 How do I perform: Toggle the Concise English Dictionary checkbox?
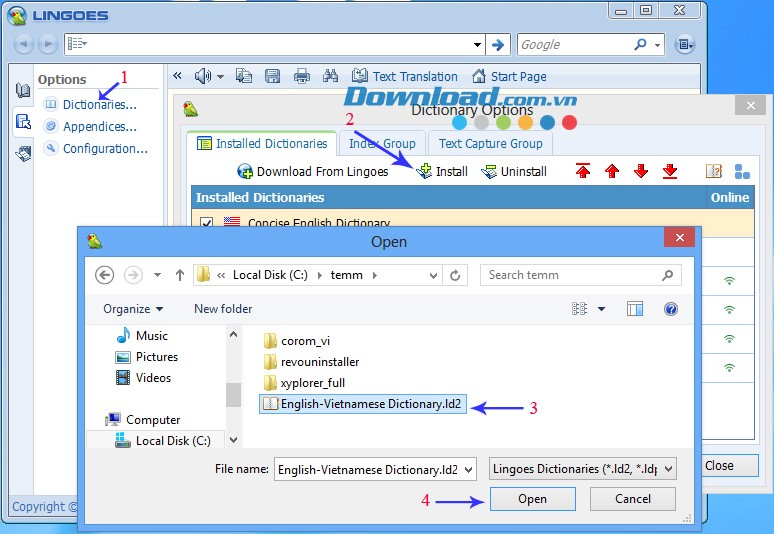[207, 223]
